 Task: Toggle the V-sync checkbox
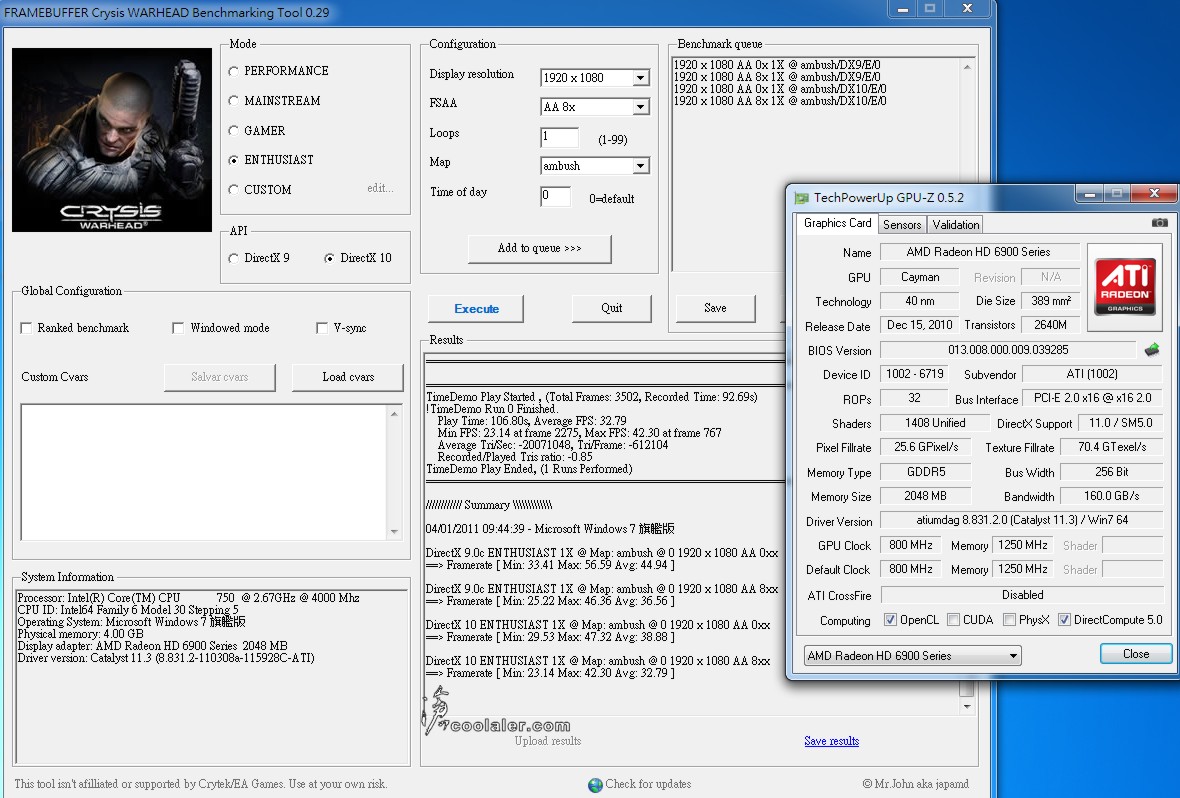tap(321, 327)
